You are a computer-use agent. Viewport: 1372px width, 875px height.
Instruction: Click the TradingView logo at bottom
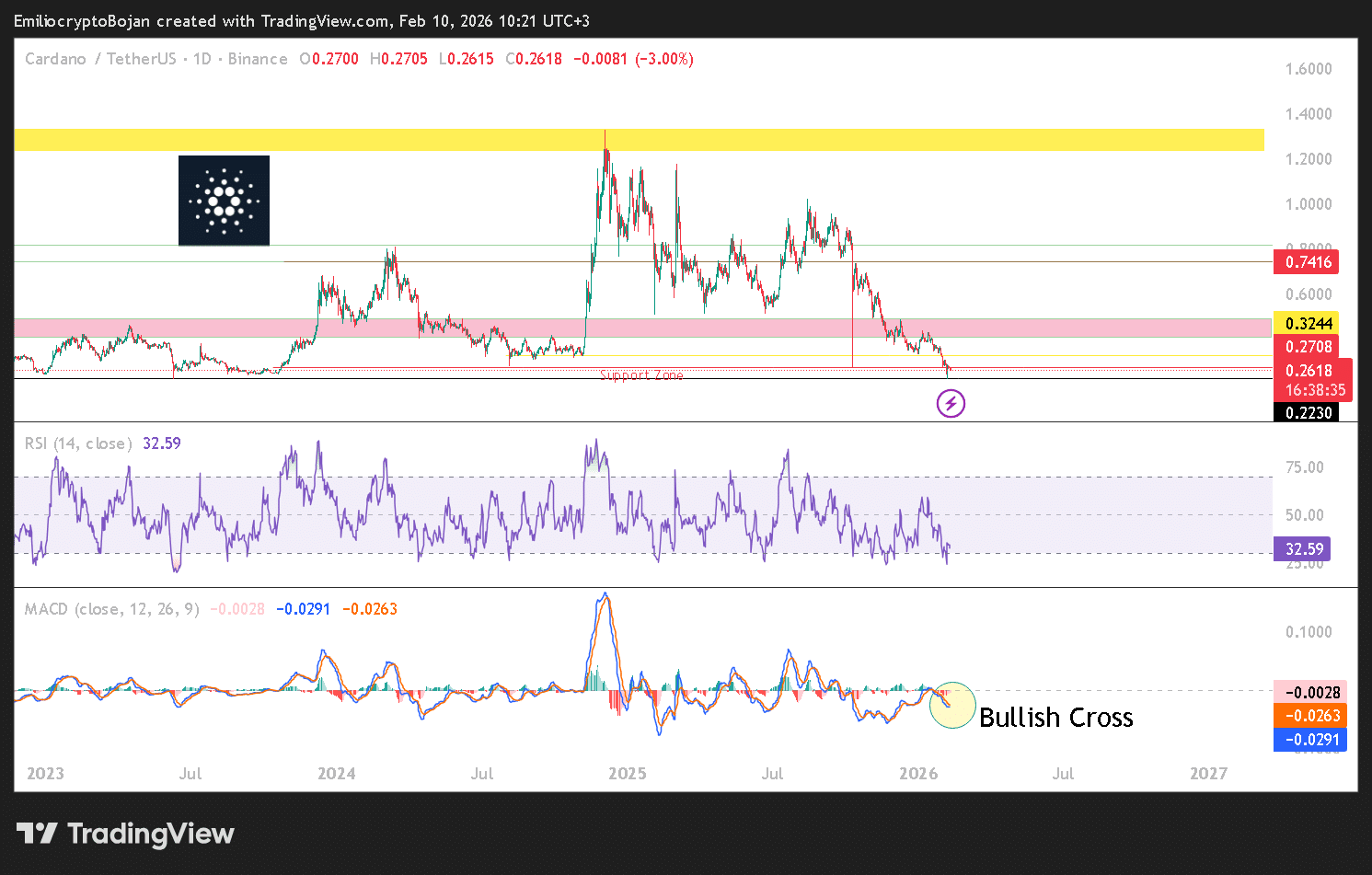coord(125,834)
